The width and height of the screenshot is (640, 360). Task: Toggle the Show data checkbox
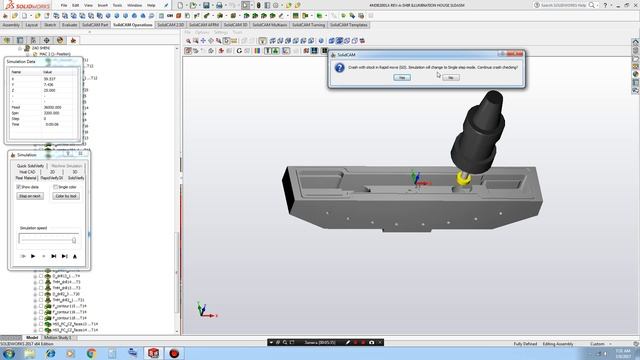(x=18, y=187)
